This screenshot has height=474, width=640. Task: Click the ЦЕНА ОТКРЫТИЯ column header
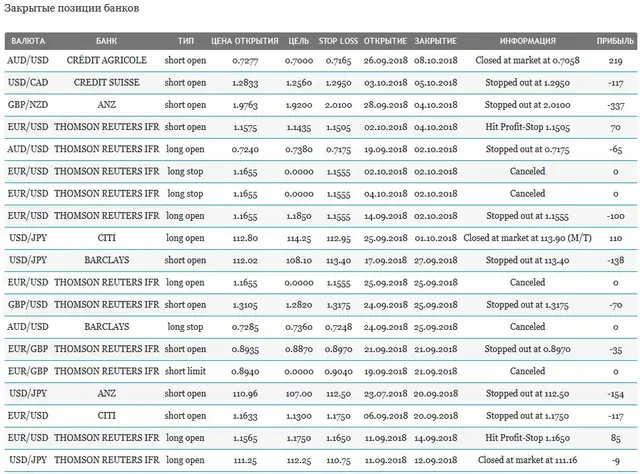tap(245, 41)
